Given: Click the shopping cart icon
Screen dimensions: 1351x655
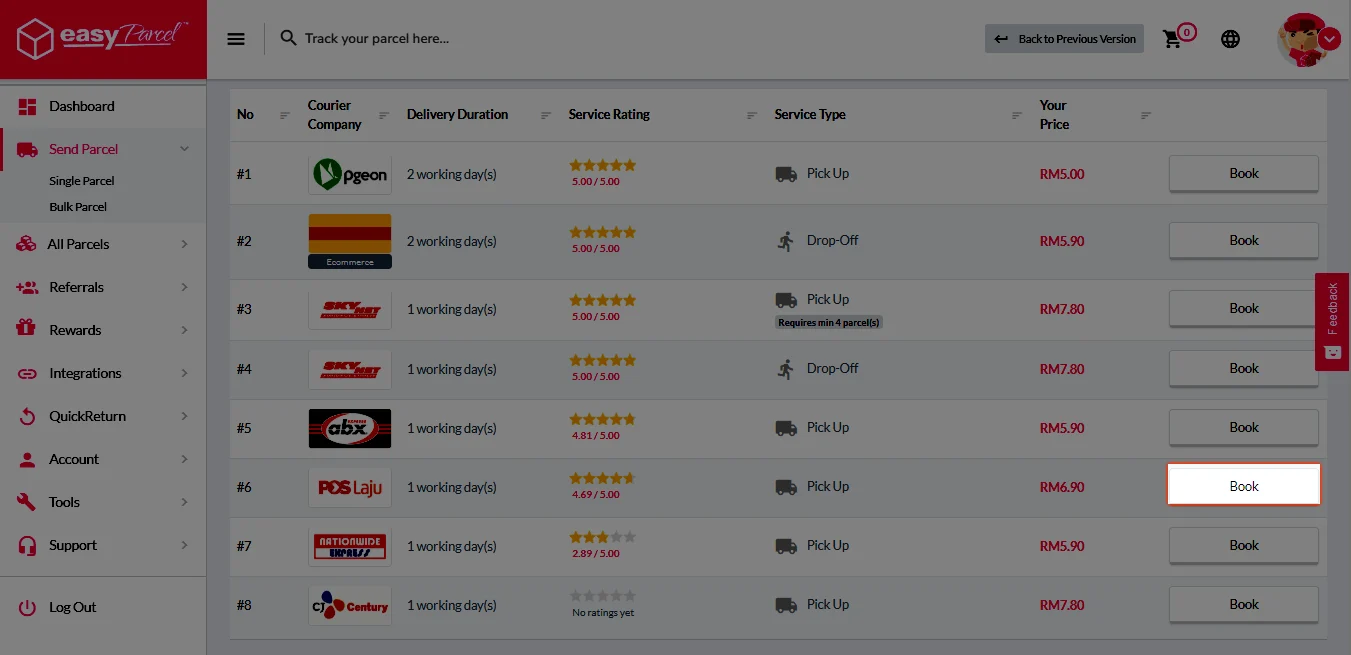Looking at the screenshot, I should pos(1172,39).
